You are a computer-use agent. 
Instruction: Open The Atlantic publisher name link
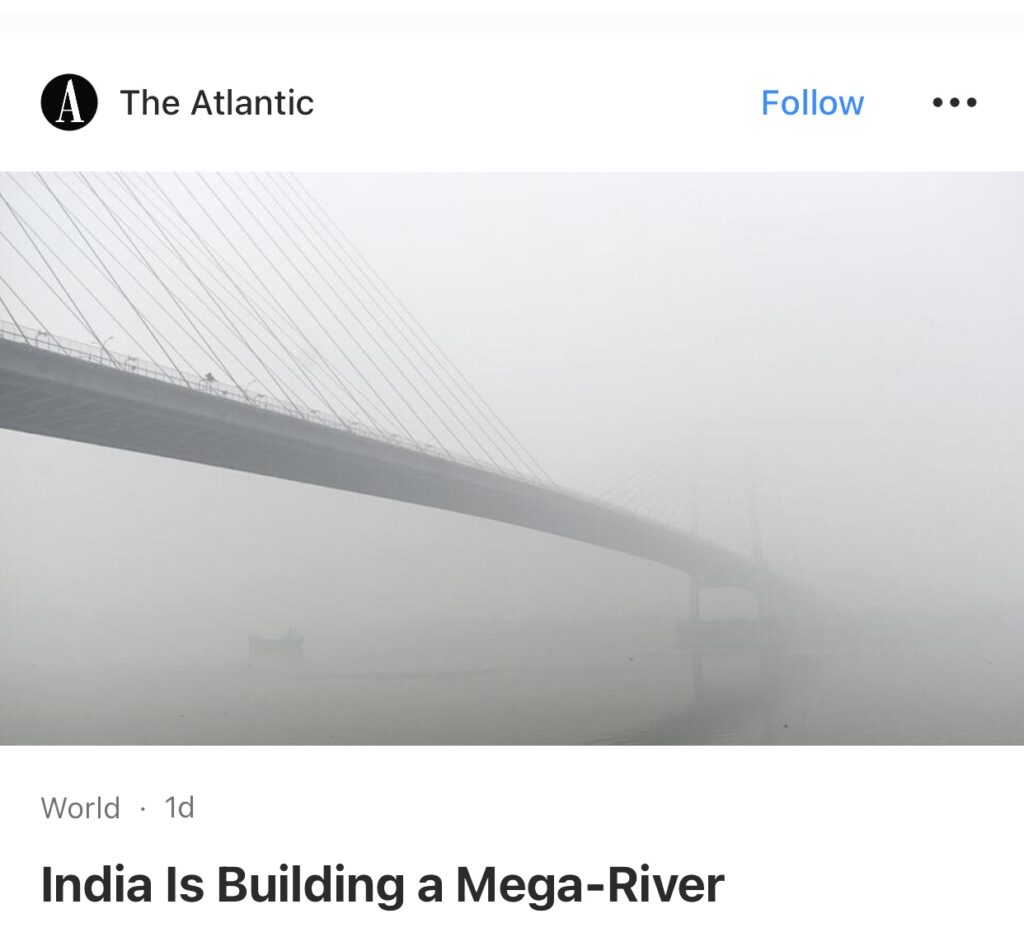pyautogui.click(x=216, y=103)
